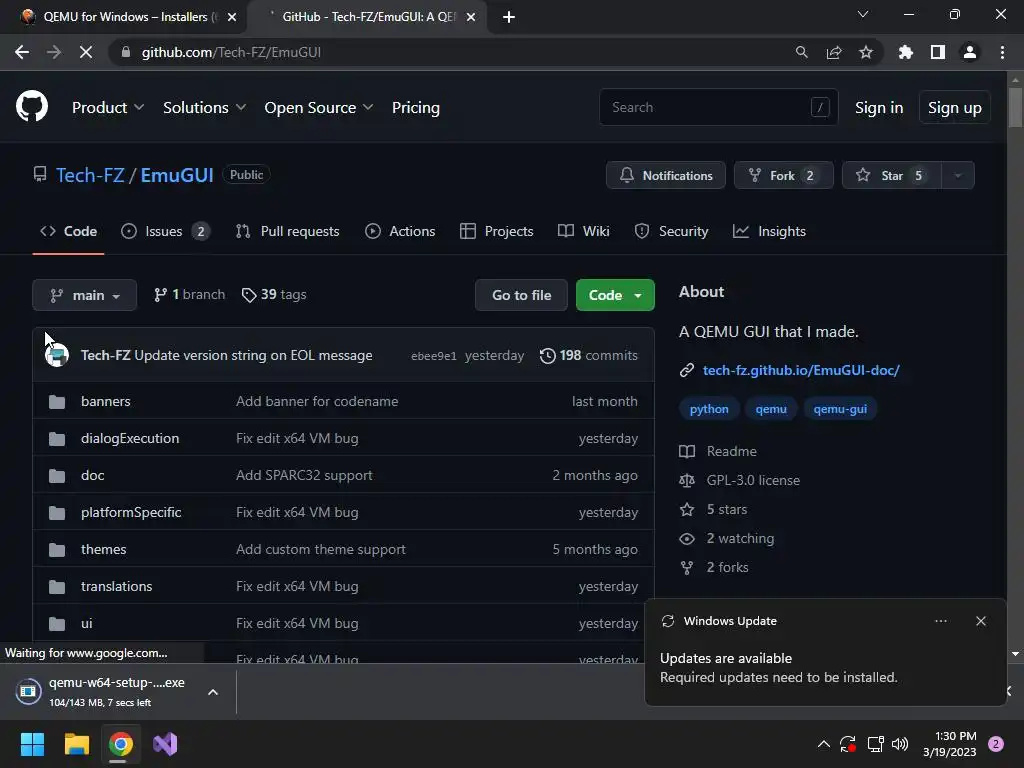This screenshot has width=1024, height=768.
Task: Click the Go to file button
Action: pyautogui.click(x=521, y=295)
